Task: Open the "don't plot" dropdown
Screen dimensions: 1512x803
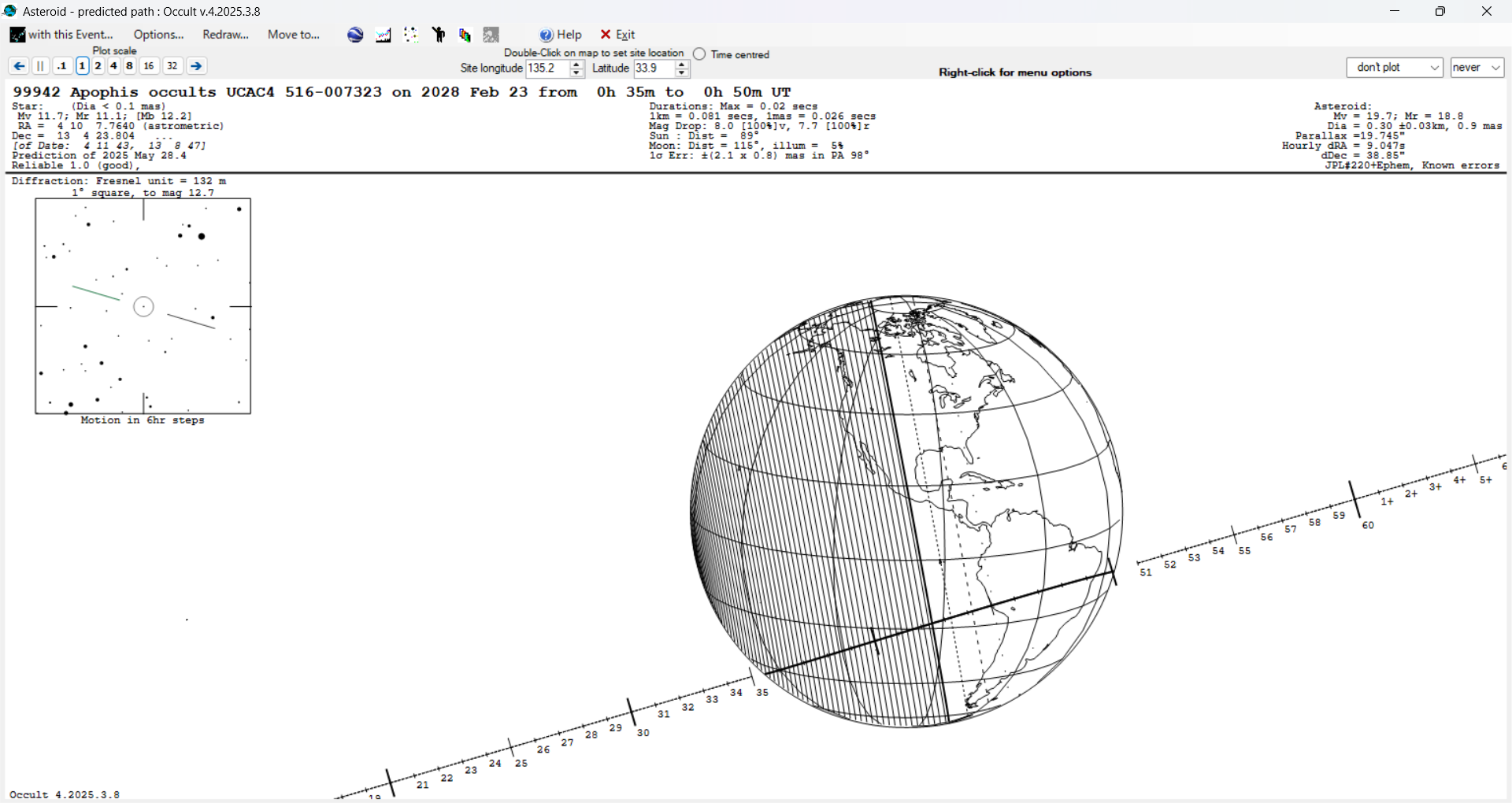Action: pos(1395,68)
